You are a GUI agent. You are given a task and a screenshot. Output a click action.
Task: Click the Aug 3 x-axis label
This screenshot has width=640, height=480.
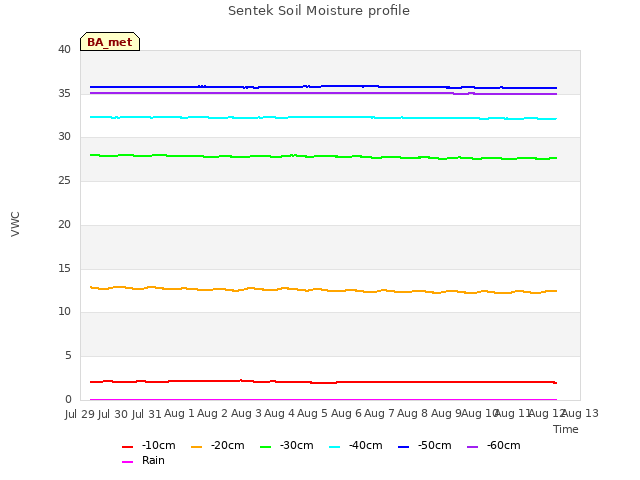246,413
